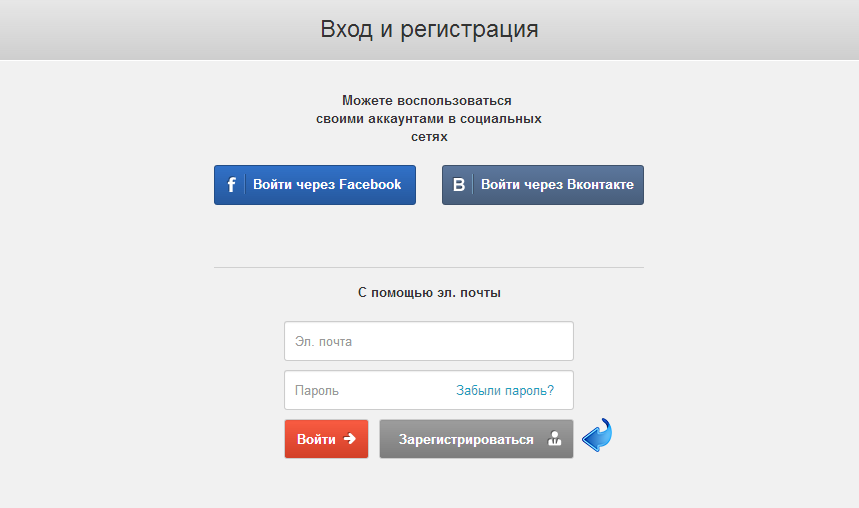Click the white arrow icon in Войти
Image resolution: width=859 pixels, height=508 pixels.
(349, 439)
